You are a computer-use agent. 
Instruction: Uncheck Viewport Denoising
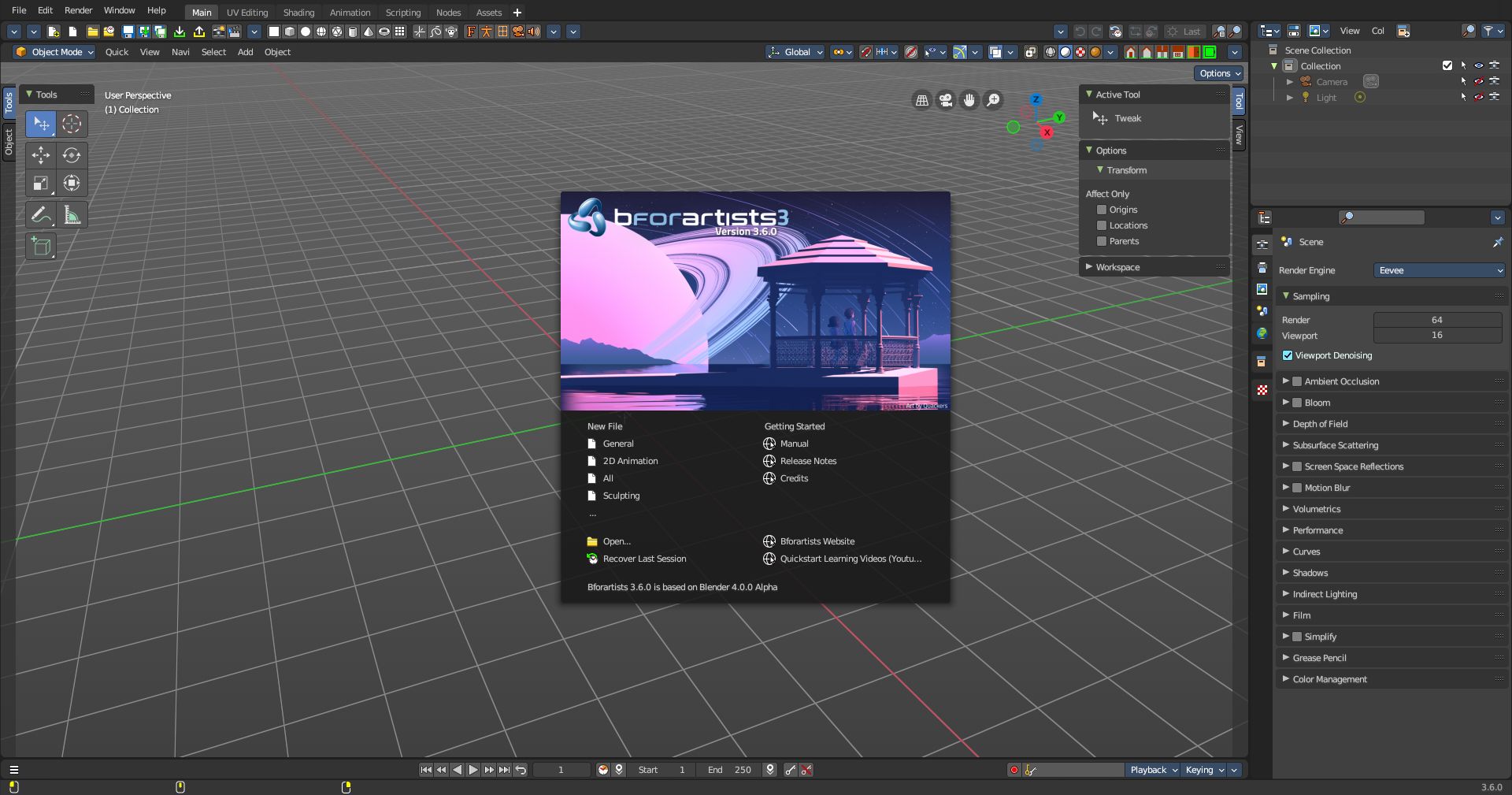pyautogui.click(x=1288, y=355)
